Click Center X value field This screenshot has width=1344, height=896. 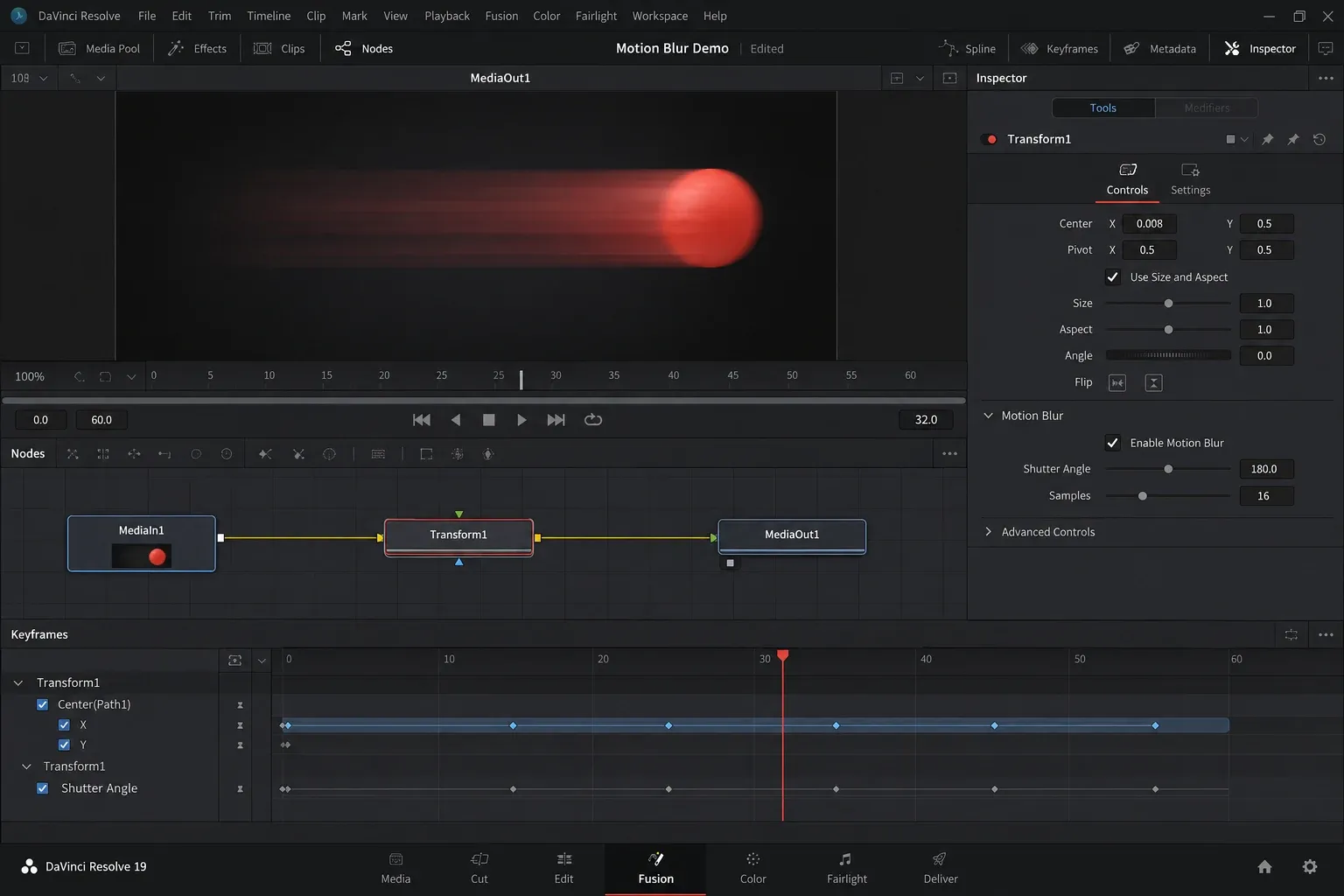1149,224
